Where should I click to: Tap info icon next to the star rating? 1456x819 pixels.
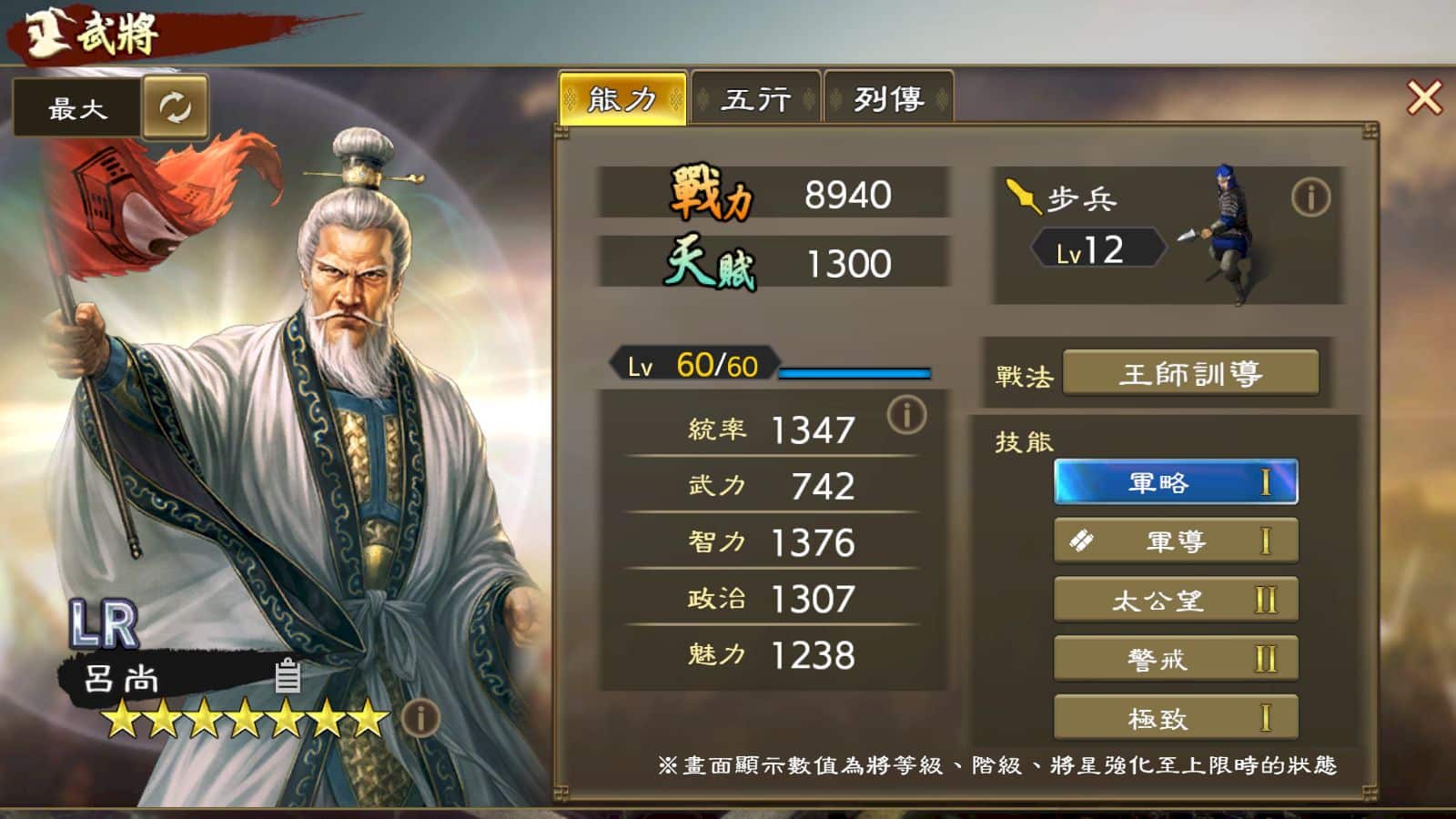[420, 718]
